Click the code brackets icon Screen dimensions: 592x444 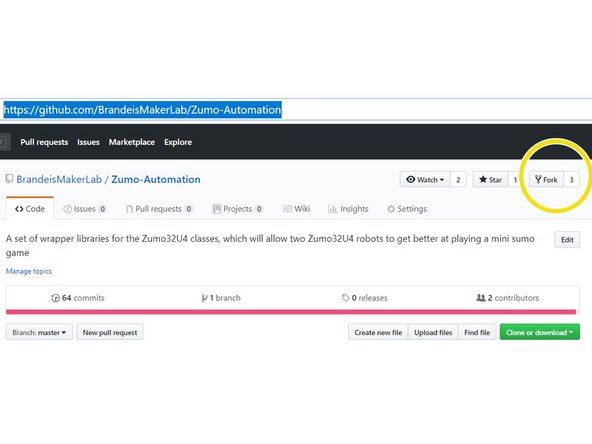pos(19,209)
